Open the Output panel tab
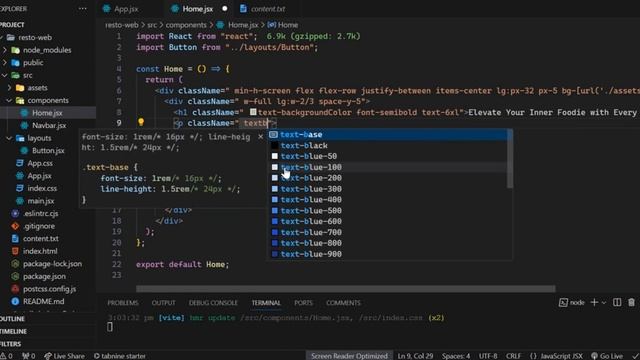640x360 pixels. [x=163, y=303]
